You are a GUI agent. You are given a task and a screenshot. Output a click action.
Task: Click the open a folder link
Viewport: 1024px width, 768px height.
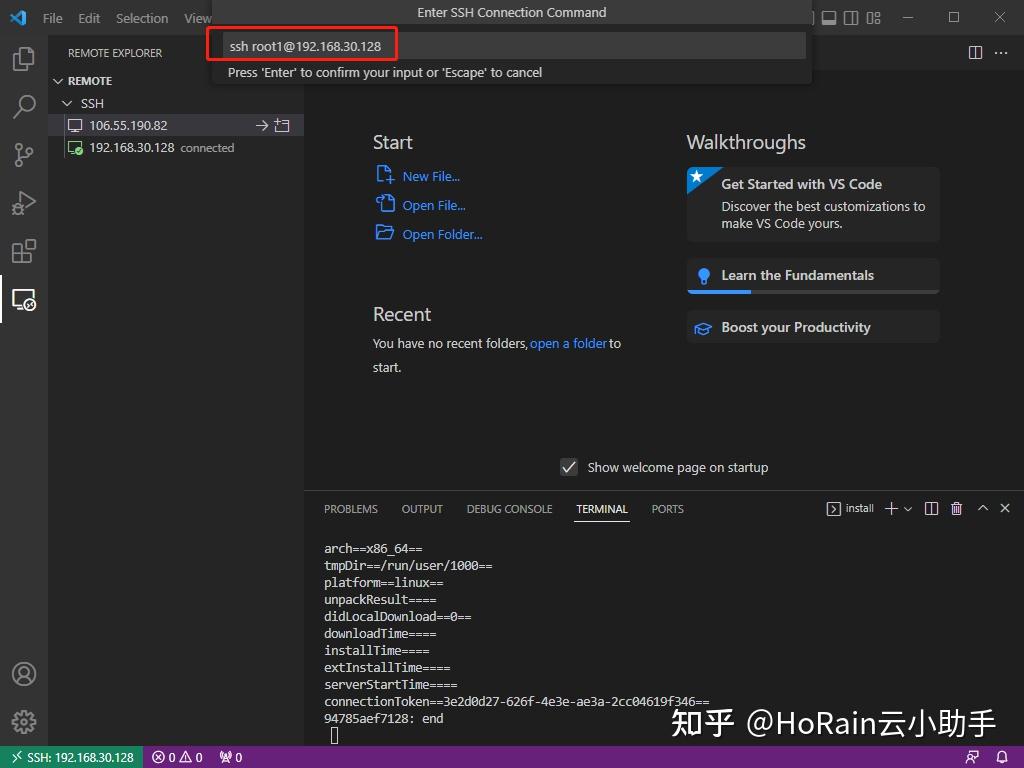coord(568,343)
